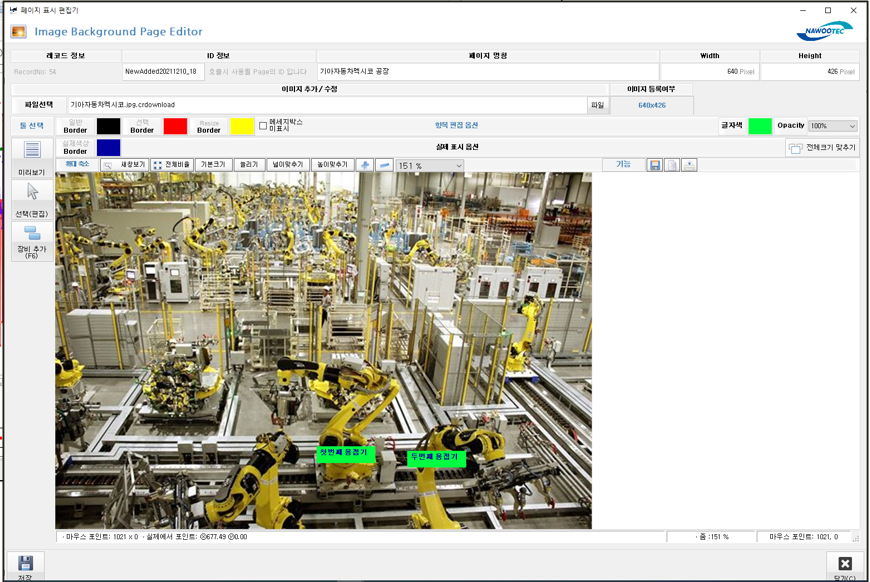Click the floppy disk icon beside 기능
The height and width of the screenshot is (582, 870).
click(655, 165)
